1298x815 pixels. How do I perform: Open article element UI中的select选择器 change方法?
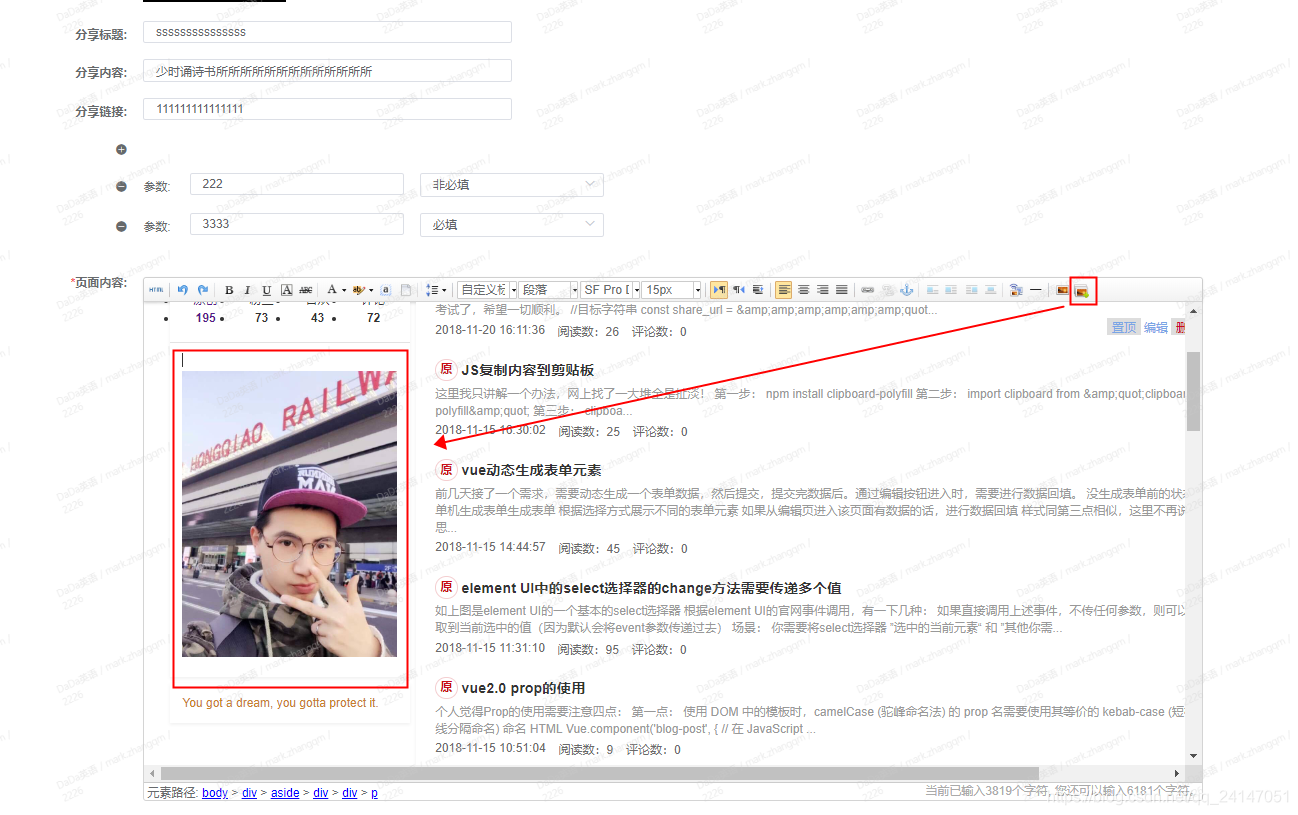pos(651,588)
